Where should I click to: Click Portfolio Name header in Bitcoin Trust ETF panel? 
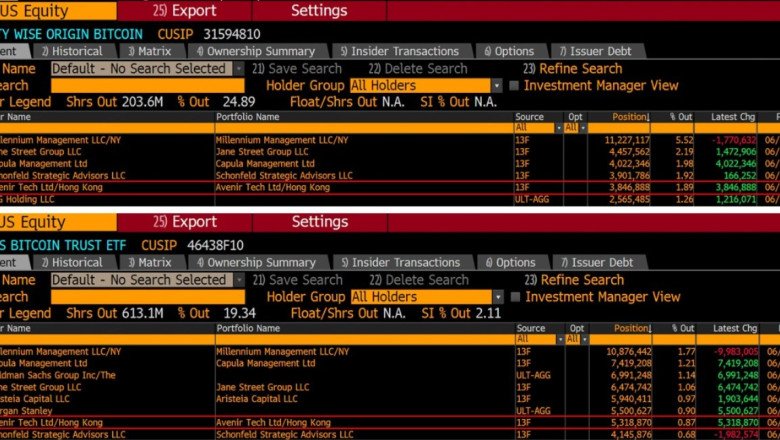click(248, 328)
